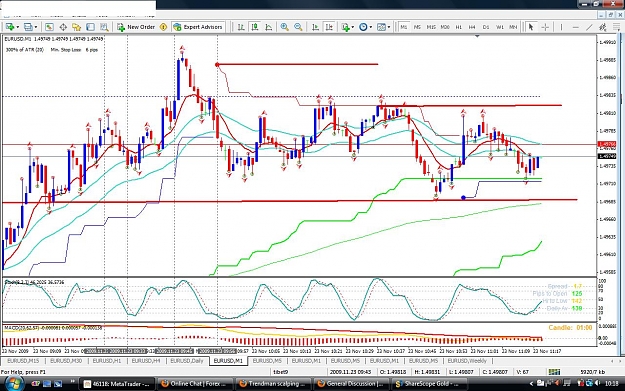Select the arrow cursor tool
The width and height of the screenshot is (625, 391).
coord(531,27)
